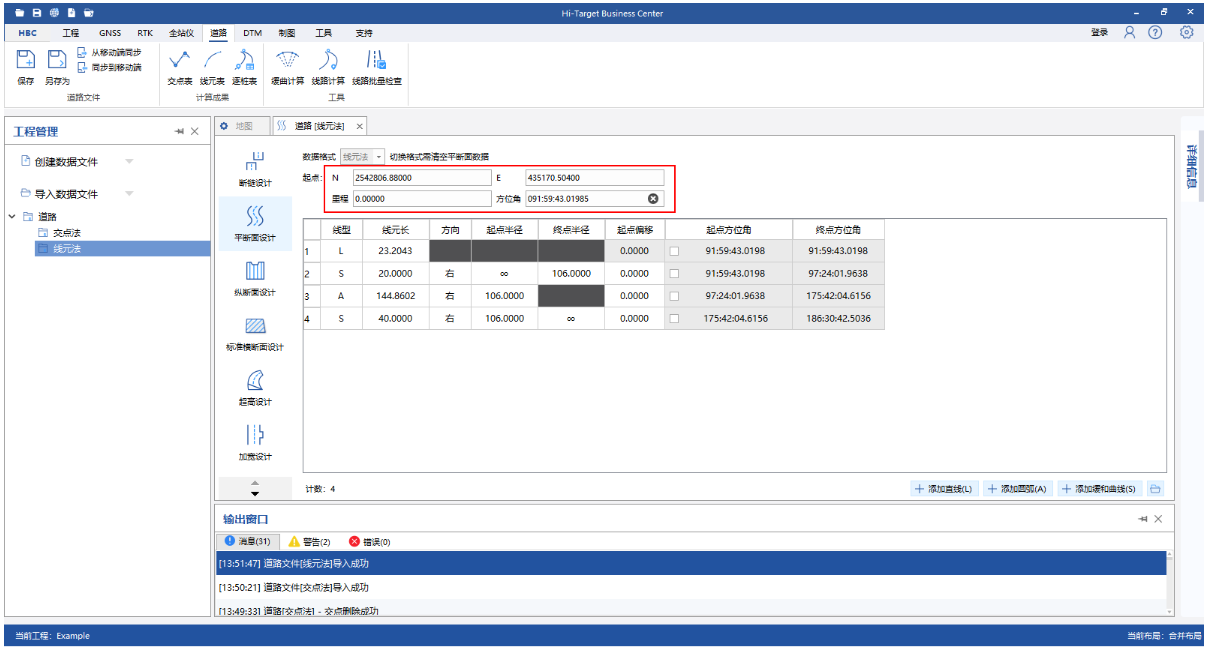Toggle the checkbox in table row 4
The image size is (1208, 651).
point(675,319)
